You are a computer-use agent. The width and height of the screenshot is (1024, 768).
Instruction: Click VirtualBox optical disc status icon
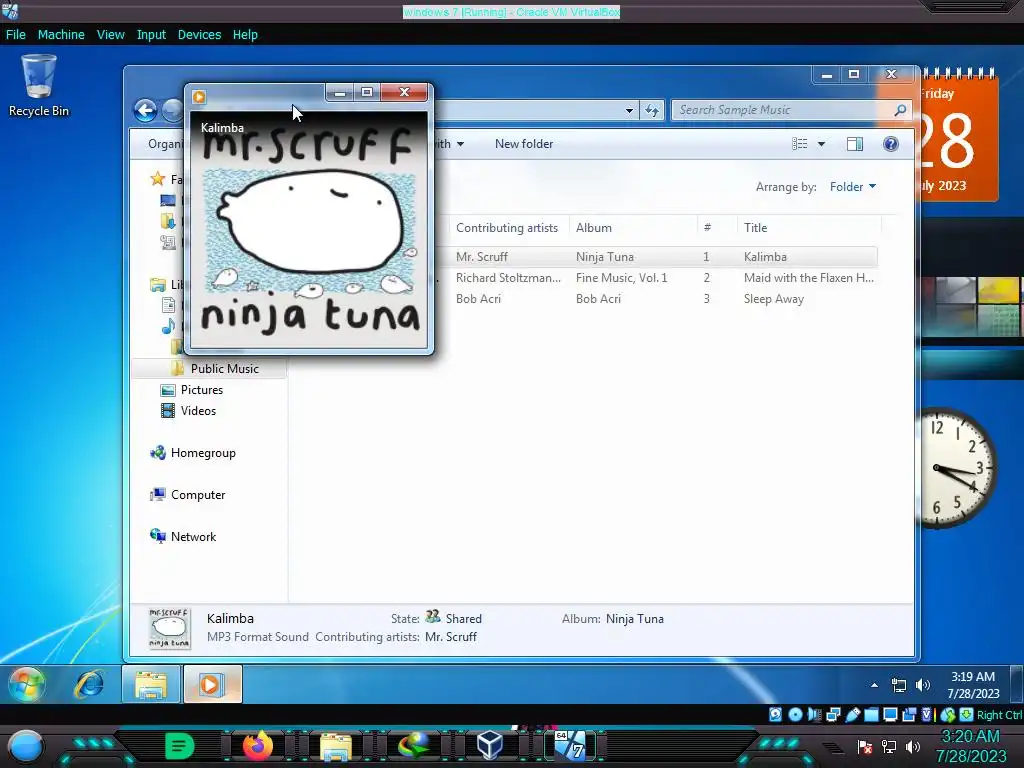(x=795, y=714)
